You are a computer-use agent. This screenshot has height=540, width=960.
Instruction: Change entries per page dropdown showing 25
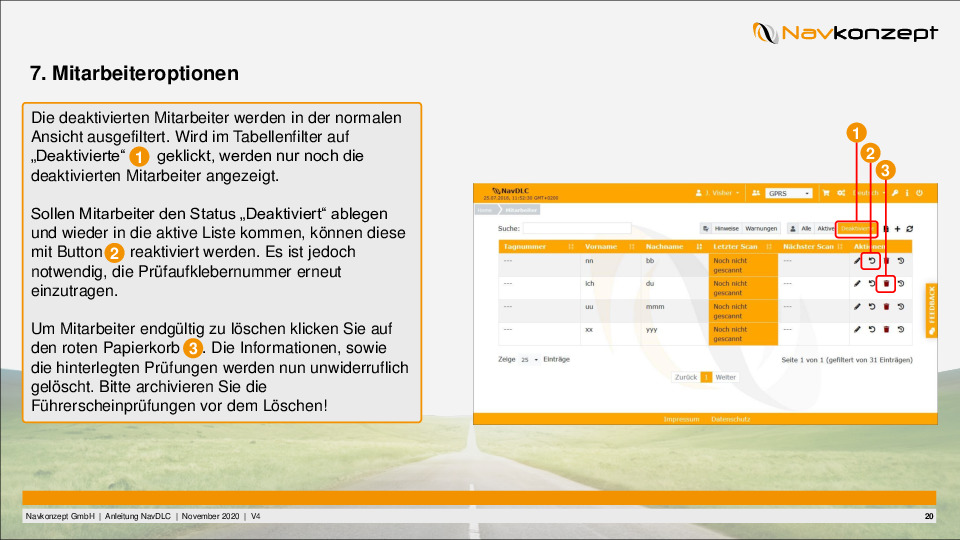click(x=529, y=360)
